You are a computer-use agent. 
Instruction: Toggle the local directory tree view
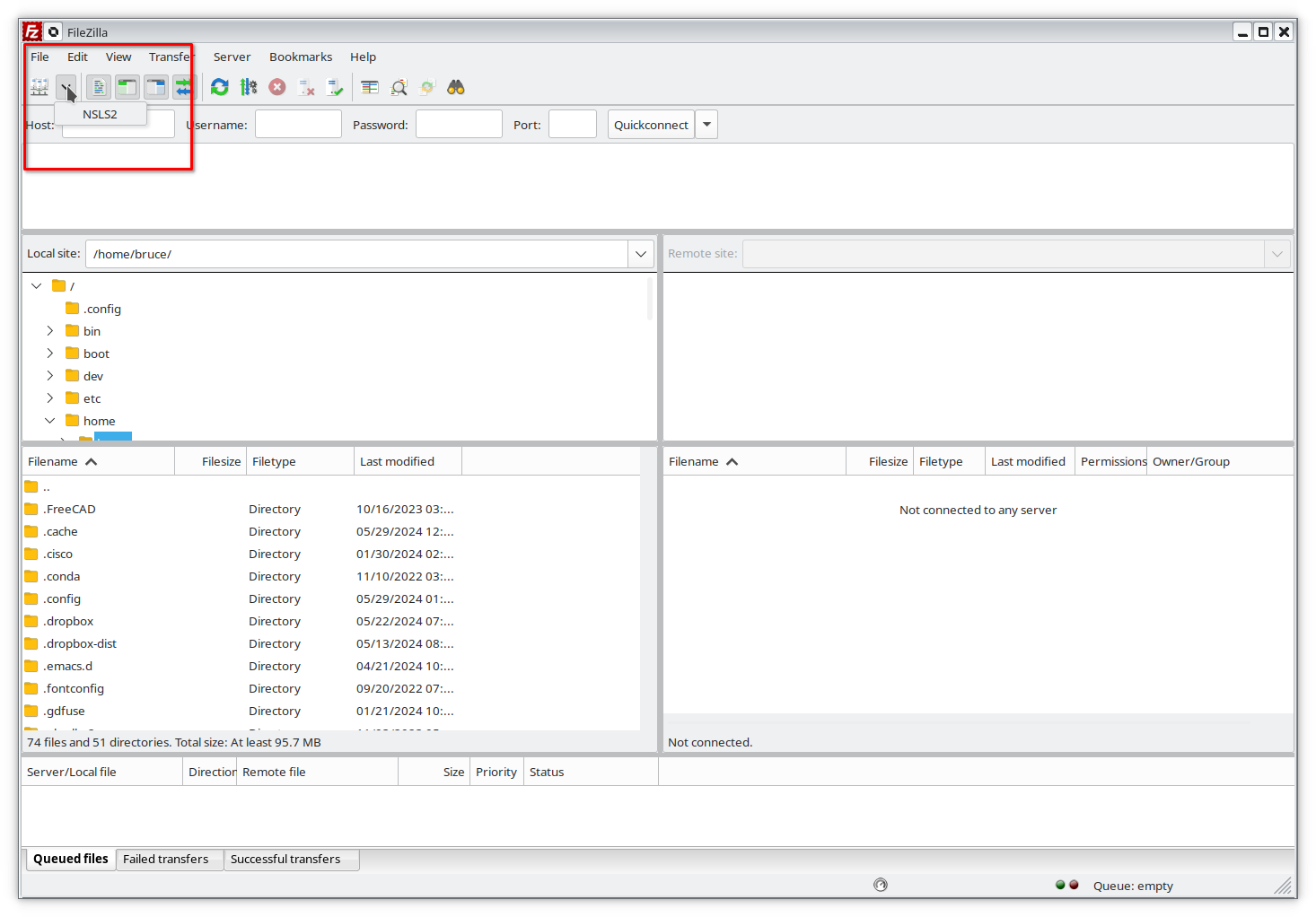[127, 87]
